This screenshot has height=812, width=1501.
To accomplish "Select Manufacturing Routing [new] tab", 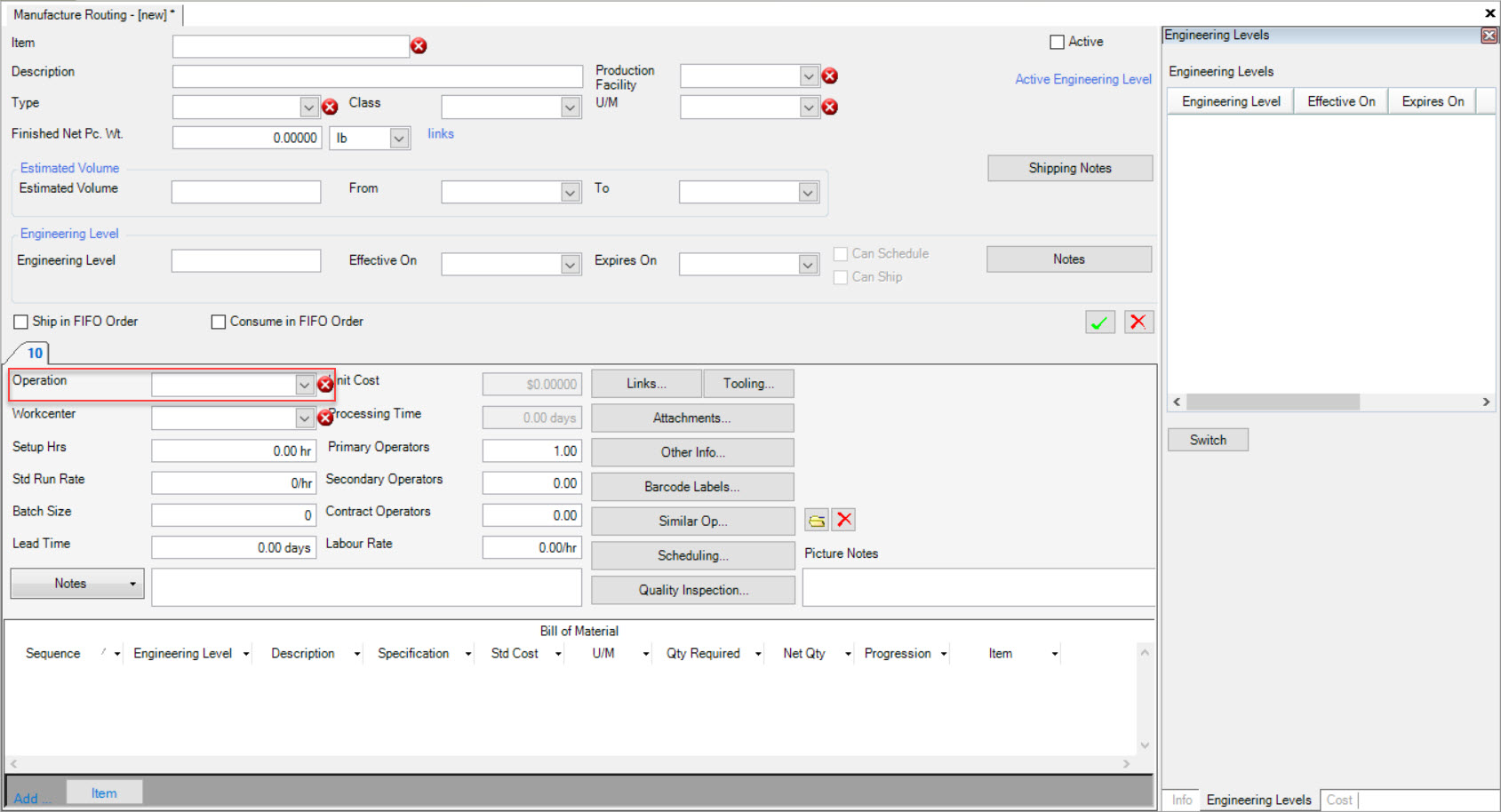I will point(93,14).
